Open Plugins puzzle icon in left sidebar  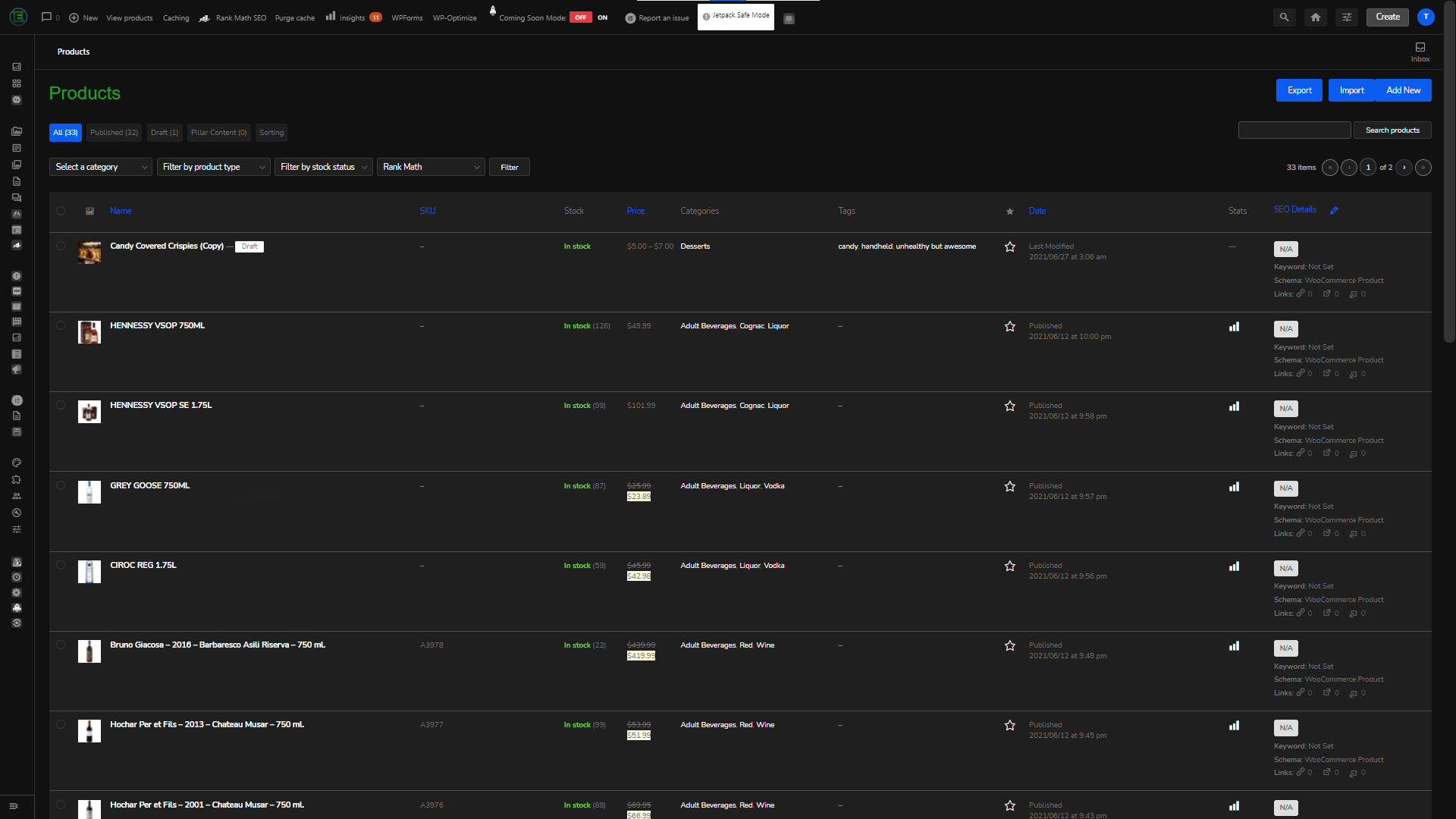[x=17, y=479]
